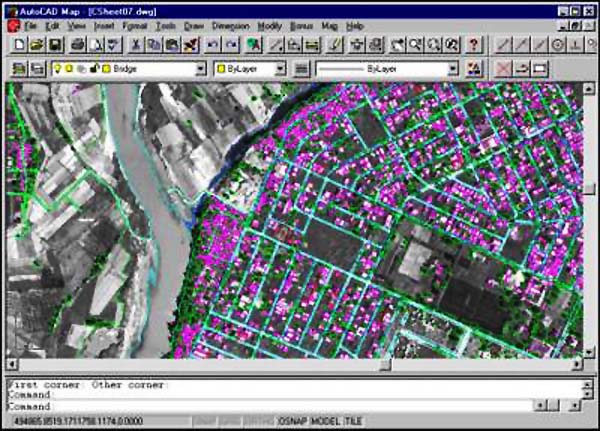Toggle MODEL space in the status bar
This screenshot has width=600, height=431.
coord(323,422)
